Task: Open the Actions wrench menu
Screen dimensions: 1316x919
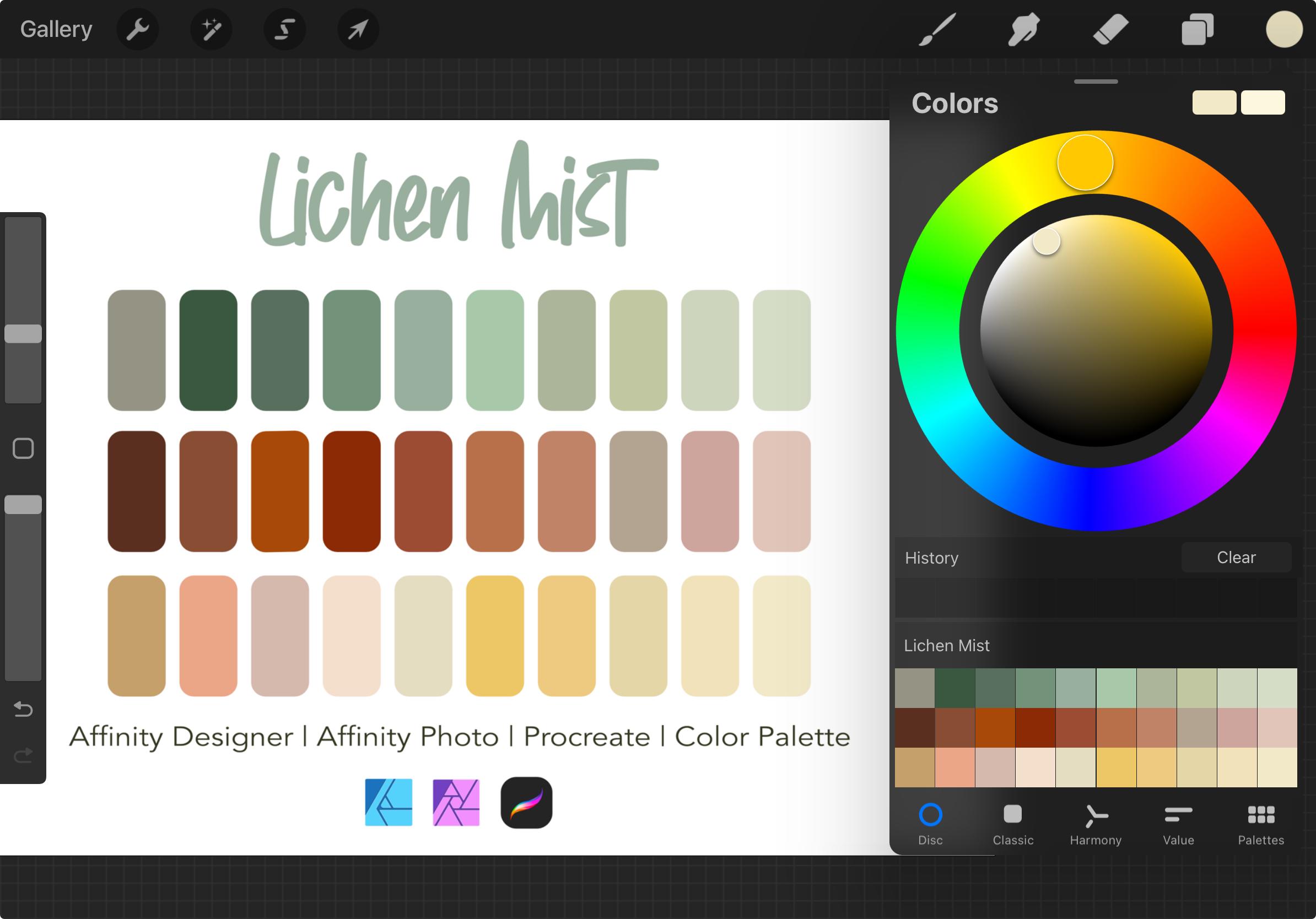Action: (x=138, y=29)
